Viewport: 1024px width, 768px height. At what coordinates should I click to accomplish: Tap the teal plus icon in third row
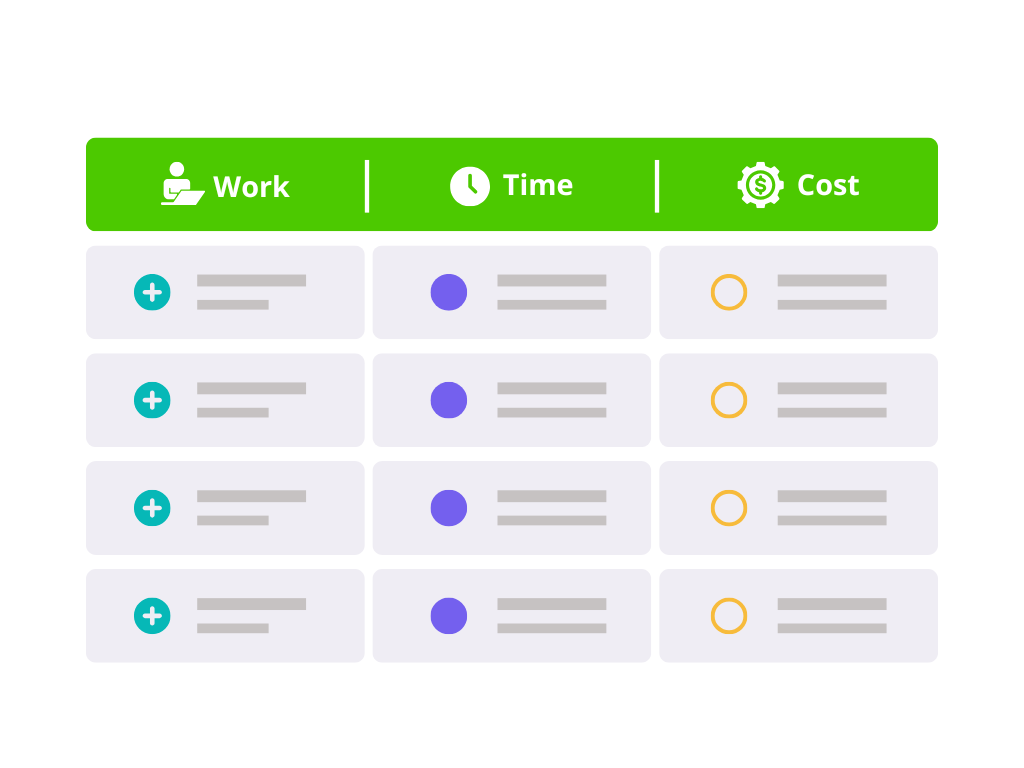[x=152, y=508]
